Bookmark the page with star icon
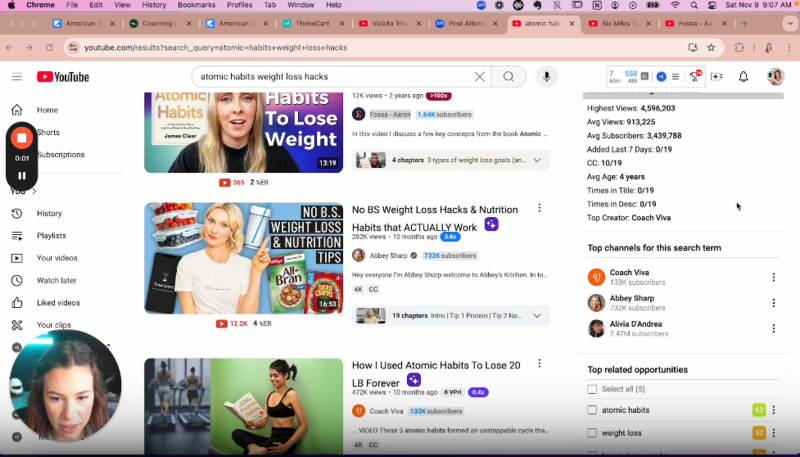The image size is (800, 457). tap(711, 47)
